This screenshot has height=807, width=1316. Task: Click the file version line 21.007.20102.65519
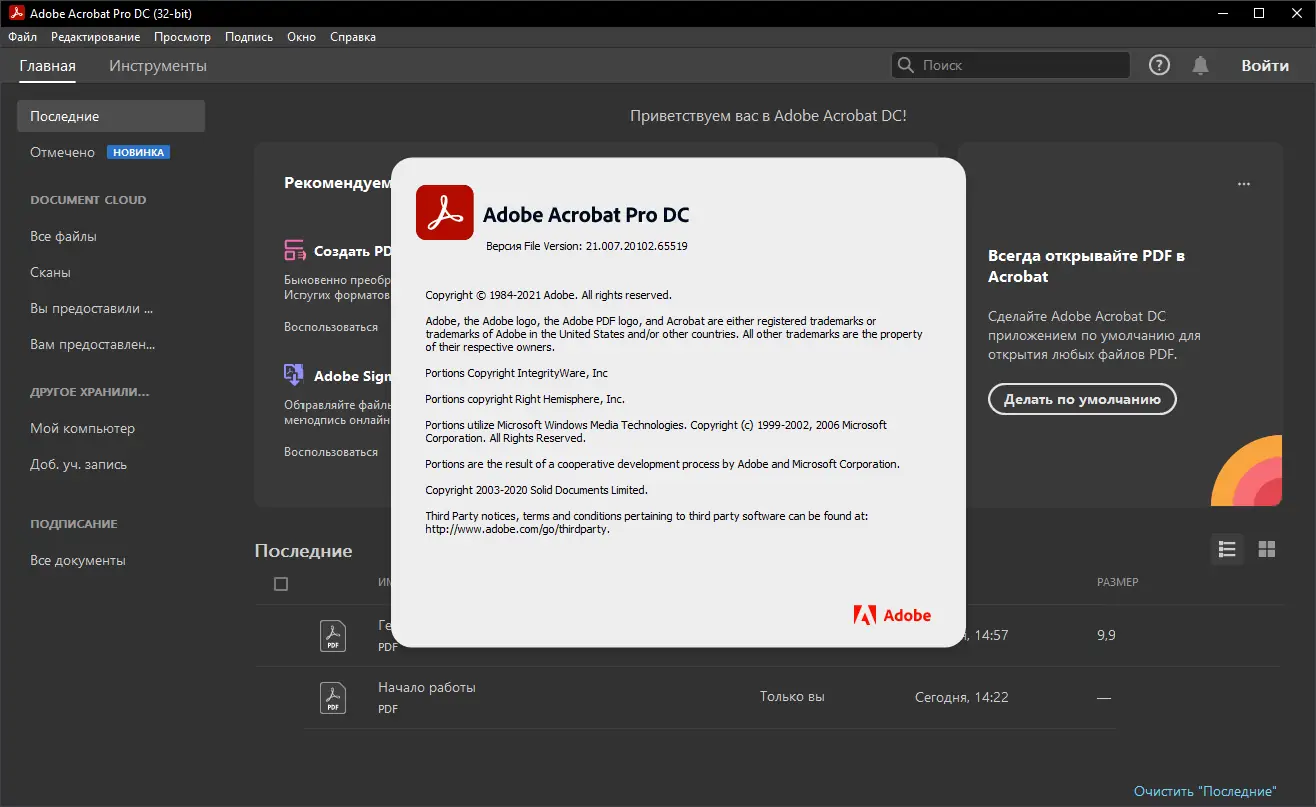tap(587, 245)
